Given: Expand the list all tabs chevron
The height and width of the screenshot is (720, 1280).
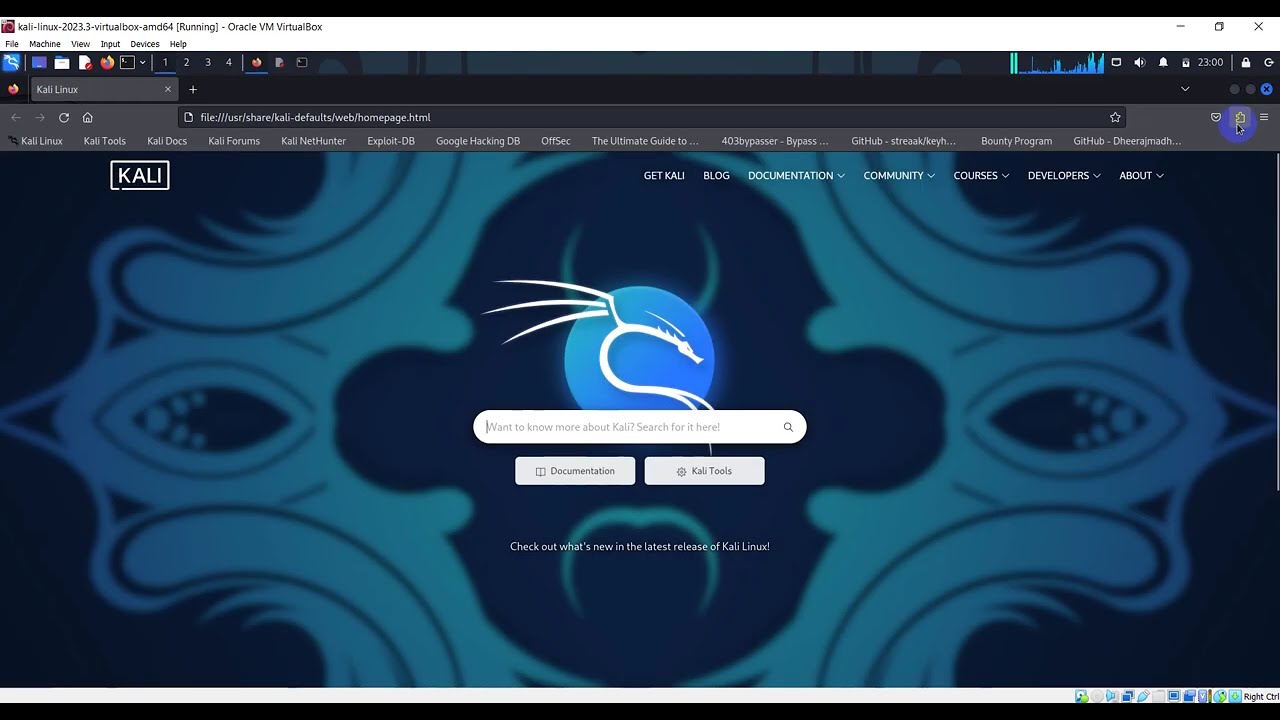Looking at the screenshot, I should [x=1185, y=89].
